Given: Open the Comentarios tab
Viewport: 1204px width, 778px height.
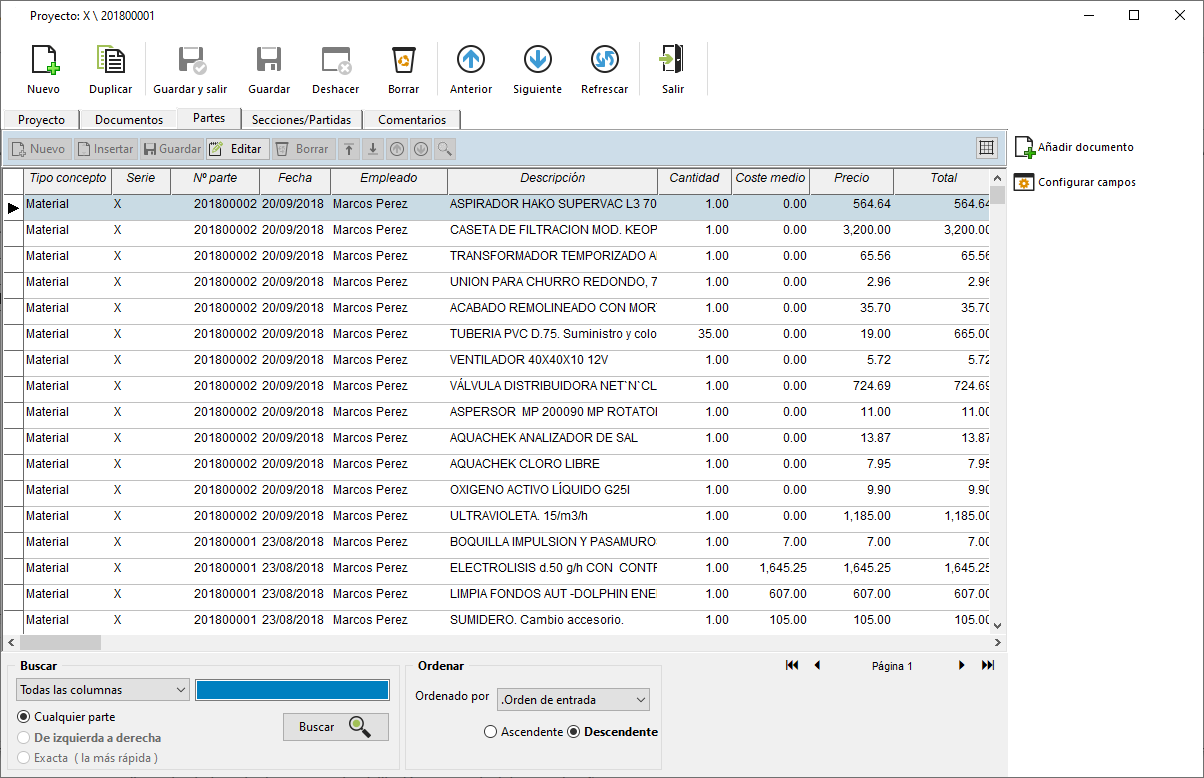Looking at the screenshot, I should pos(412,120).
